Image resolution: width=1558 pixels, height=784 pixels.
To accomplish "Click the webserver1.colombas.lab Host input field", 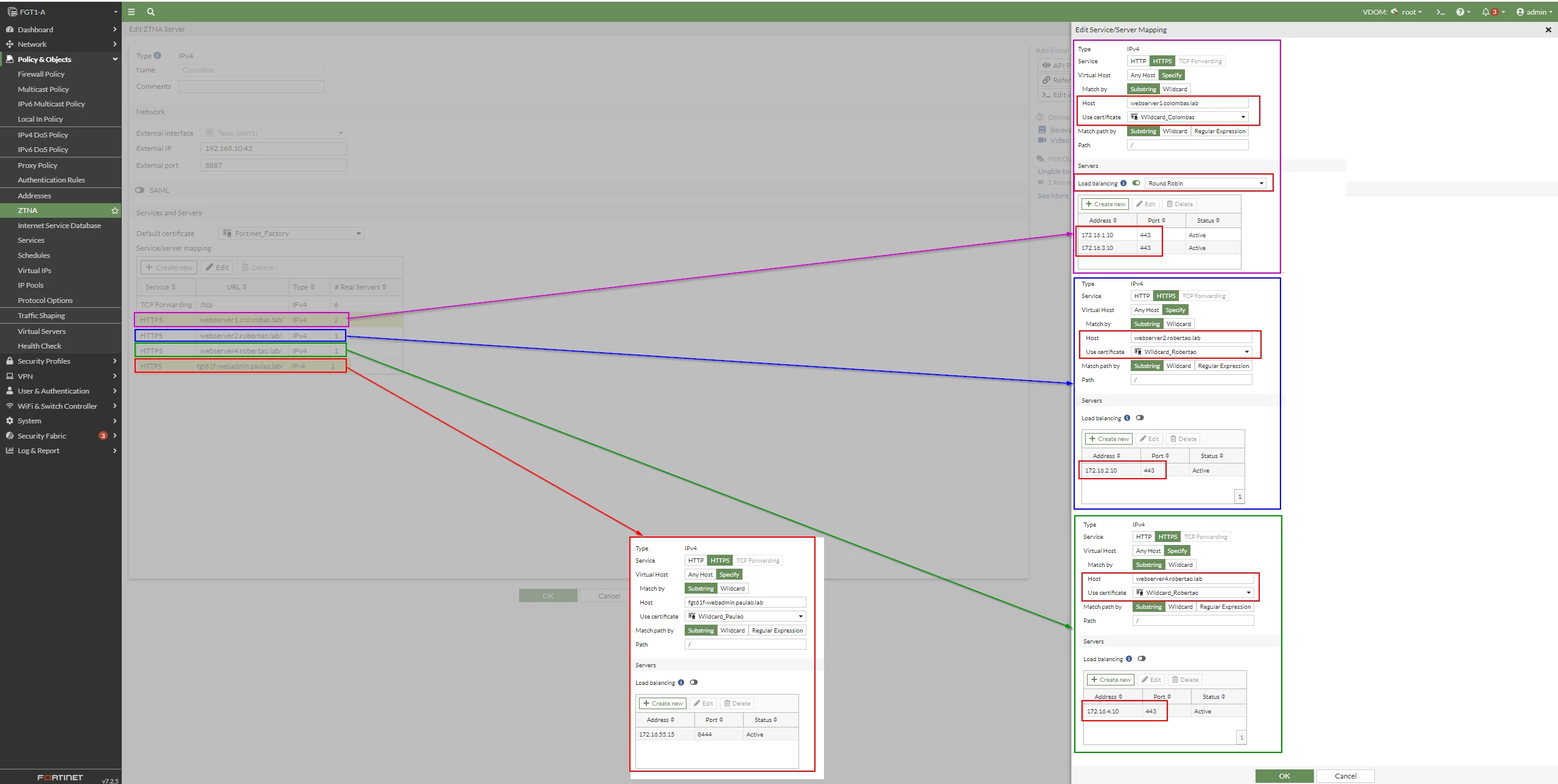I will 1188,103.
